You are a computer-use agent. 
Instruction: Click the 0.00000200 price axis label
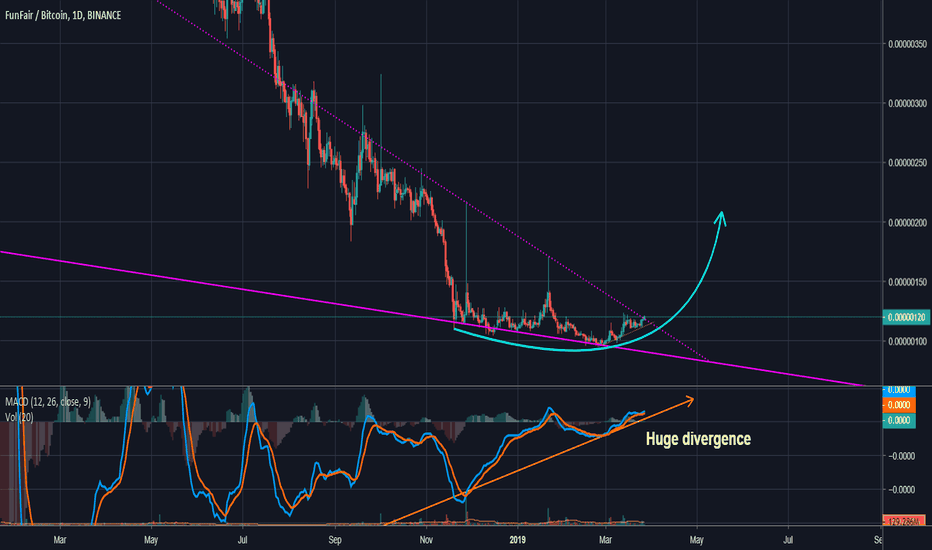click(907, 222)
